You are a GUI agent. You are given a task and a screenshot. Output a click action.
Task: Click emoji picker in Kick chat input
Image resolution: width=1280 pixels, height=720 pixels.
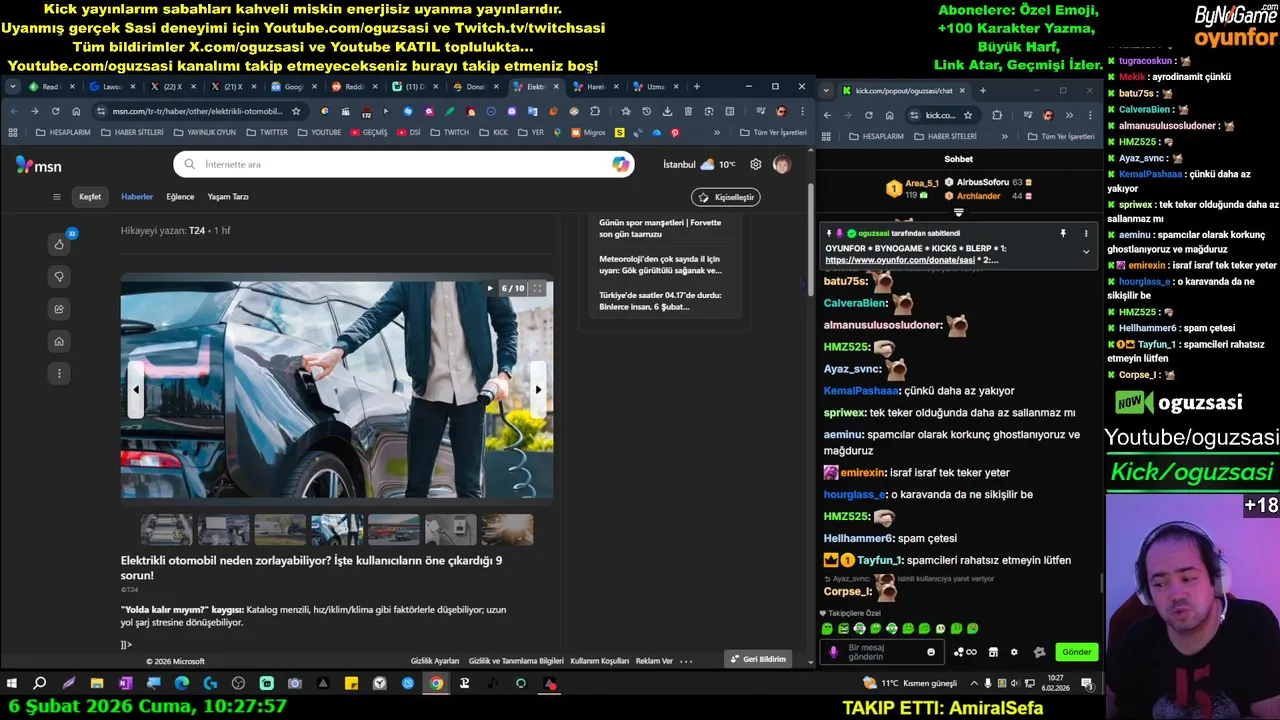[931, 652]
